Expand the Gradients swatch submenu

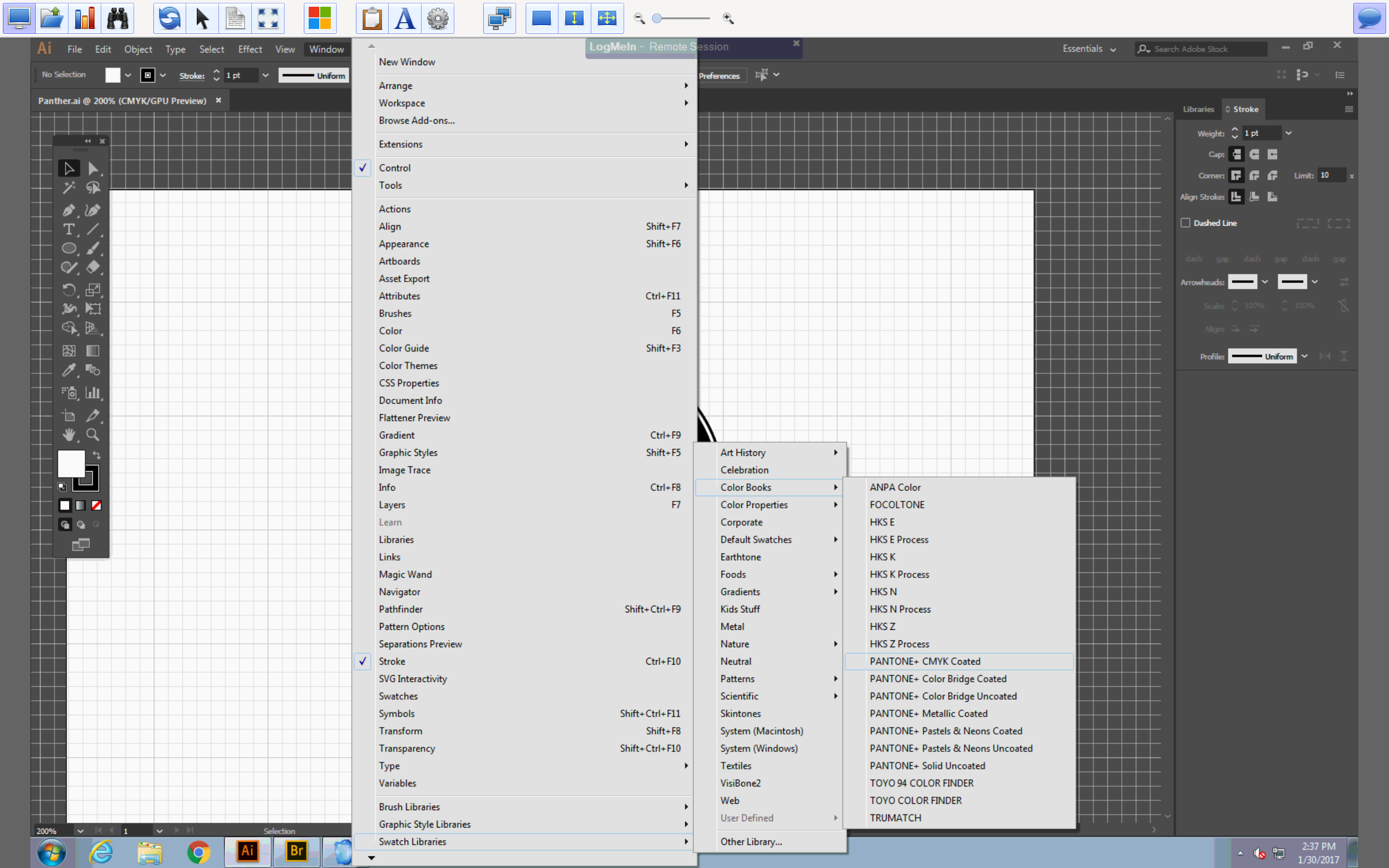pos(769,591)
